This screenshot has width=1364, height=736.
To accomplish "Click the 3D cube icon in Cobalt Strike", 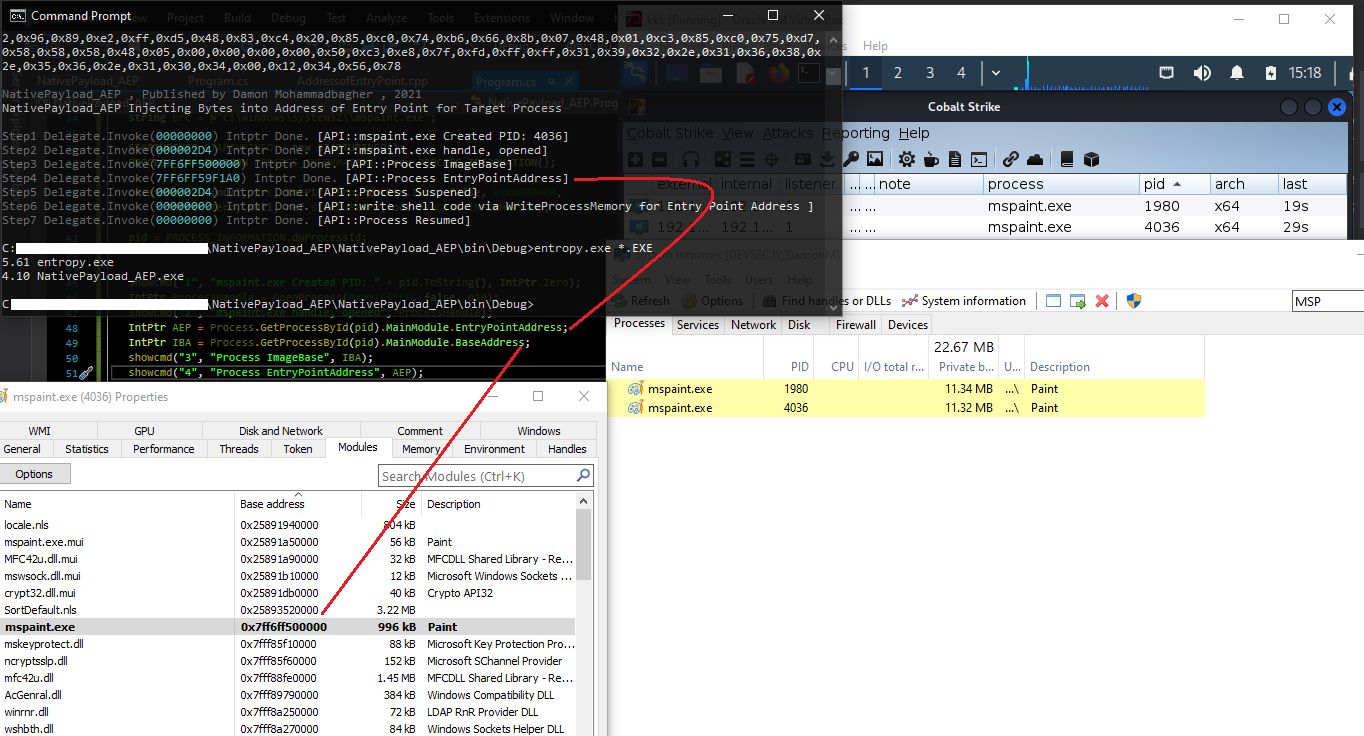I will [x=1092, y=159].
